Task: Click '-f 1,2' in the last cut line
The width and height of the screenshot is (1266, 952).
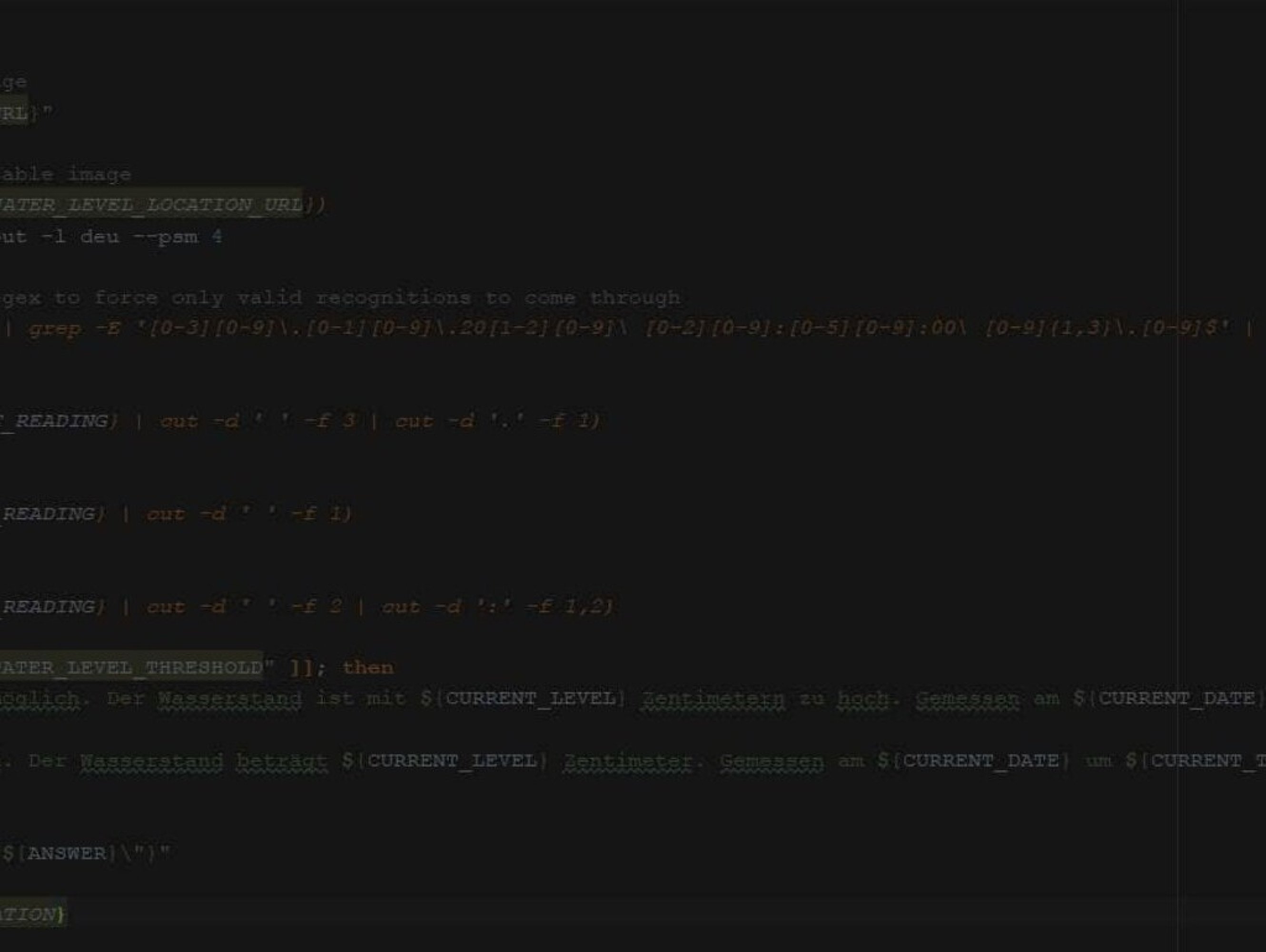Action: (565, 607)
